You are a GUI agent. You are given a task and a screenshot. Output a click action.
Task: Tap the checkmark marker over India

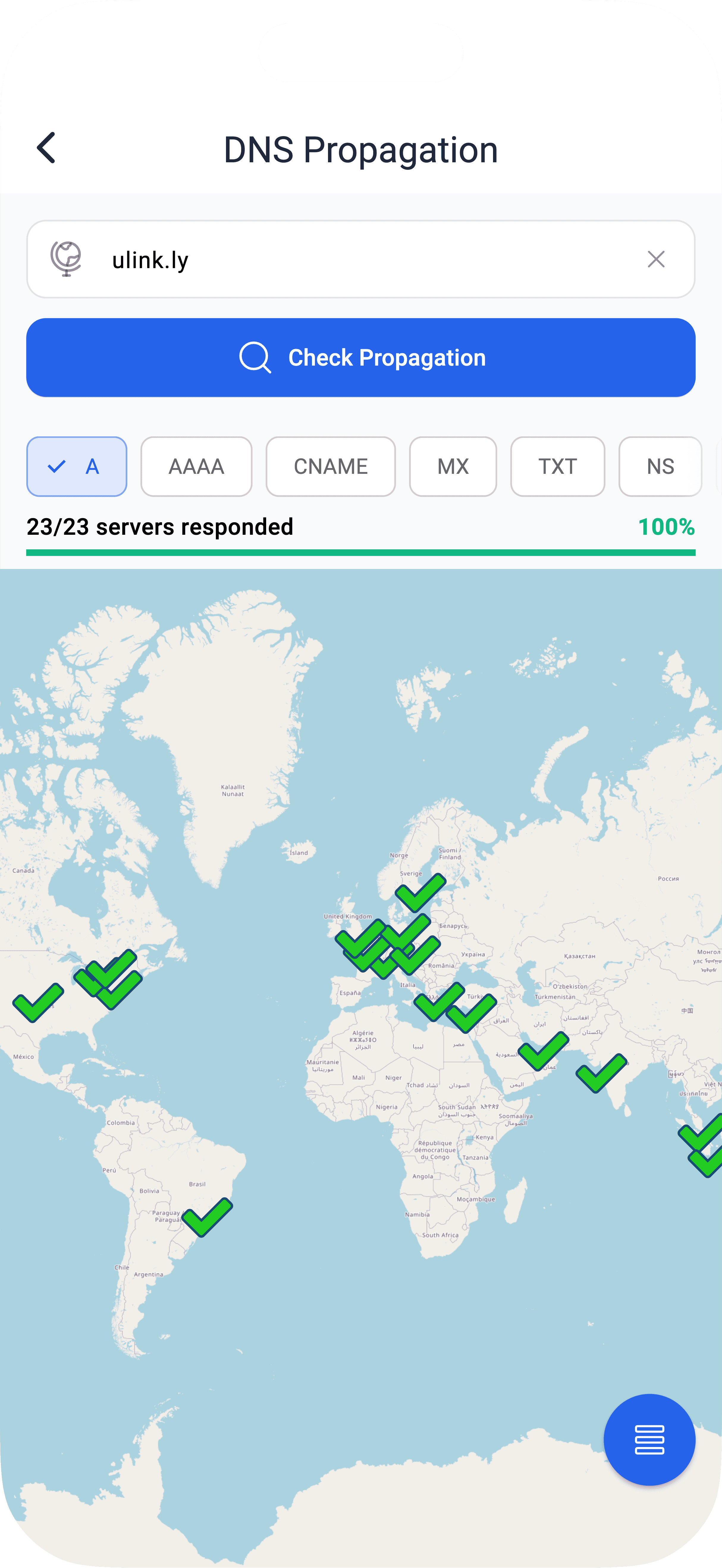pos(602,1073)
